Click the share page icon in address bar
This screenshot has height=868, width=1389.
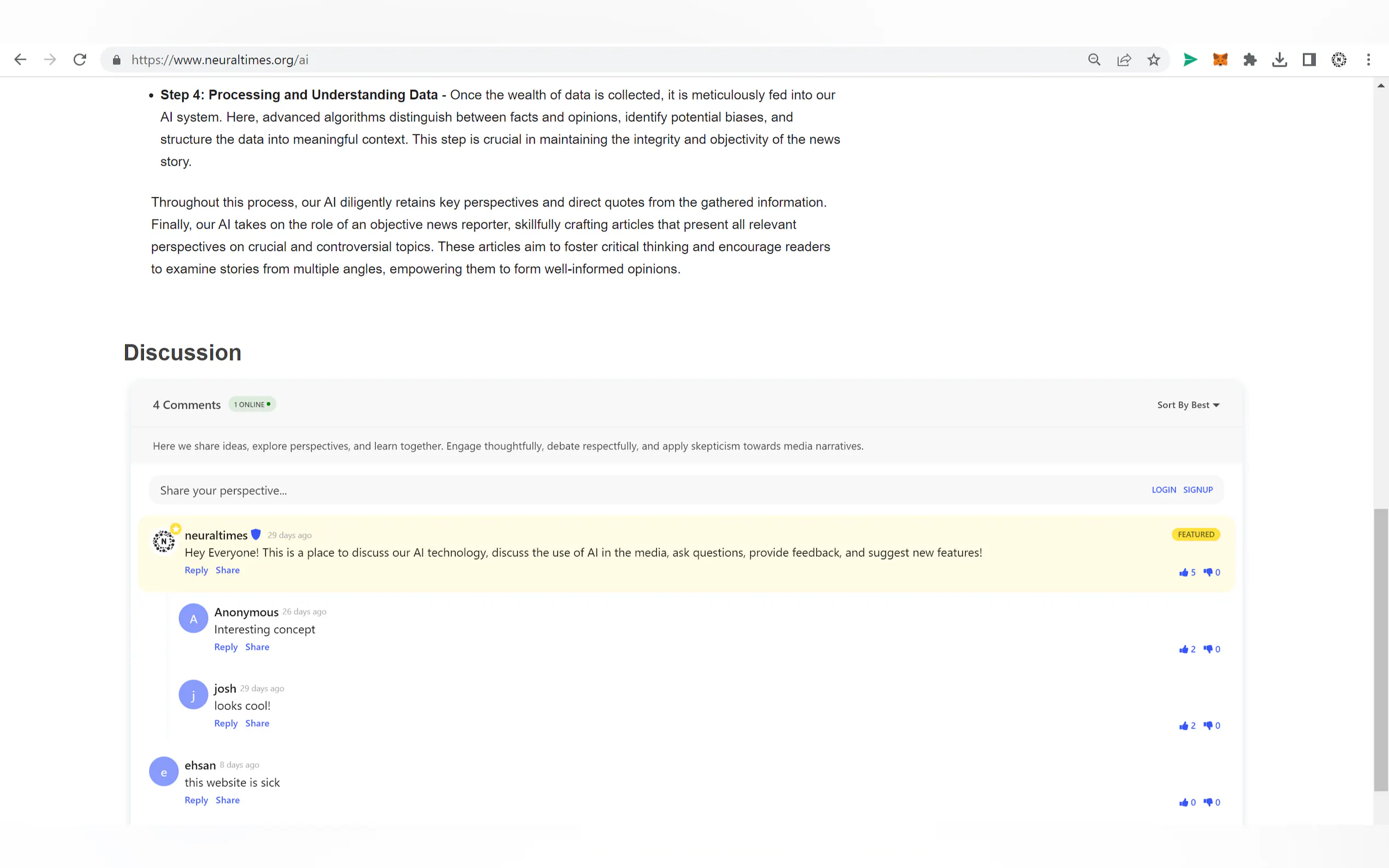(1124, 60)
